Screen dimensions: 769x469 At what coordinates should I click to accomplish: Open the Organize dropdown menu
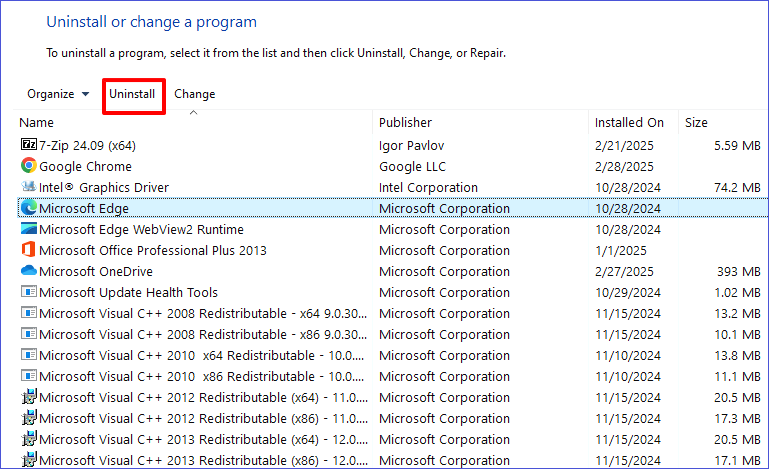58,94
